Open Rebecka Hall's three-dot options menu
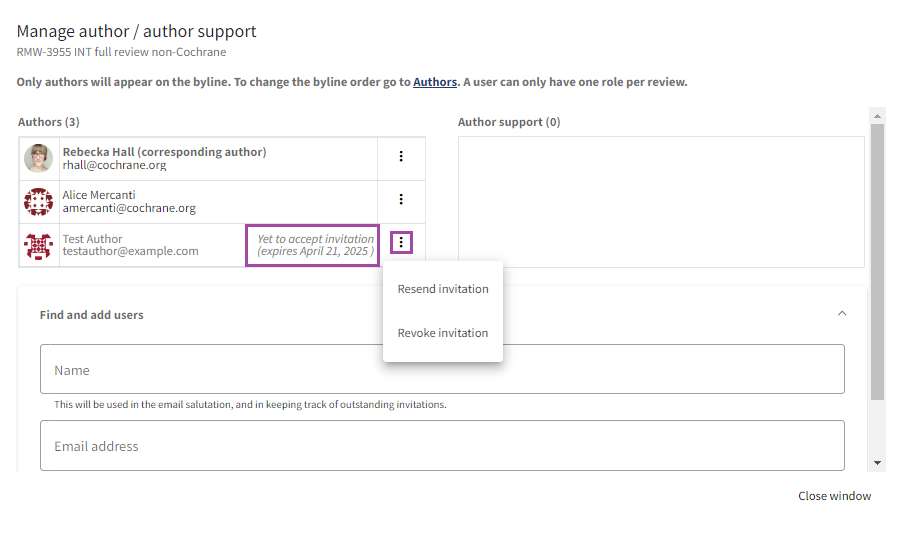 [x=401, y=157]
